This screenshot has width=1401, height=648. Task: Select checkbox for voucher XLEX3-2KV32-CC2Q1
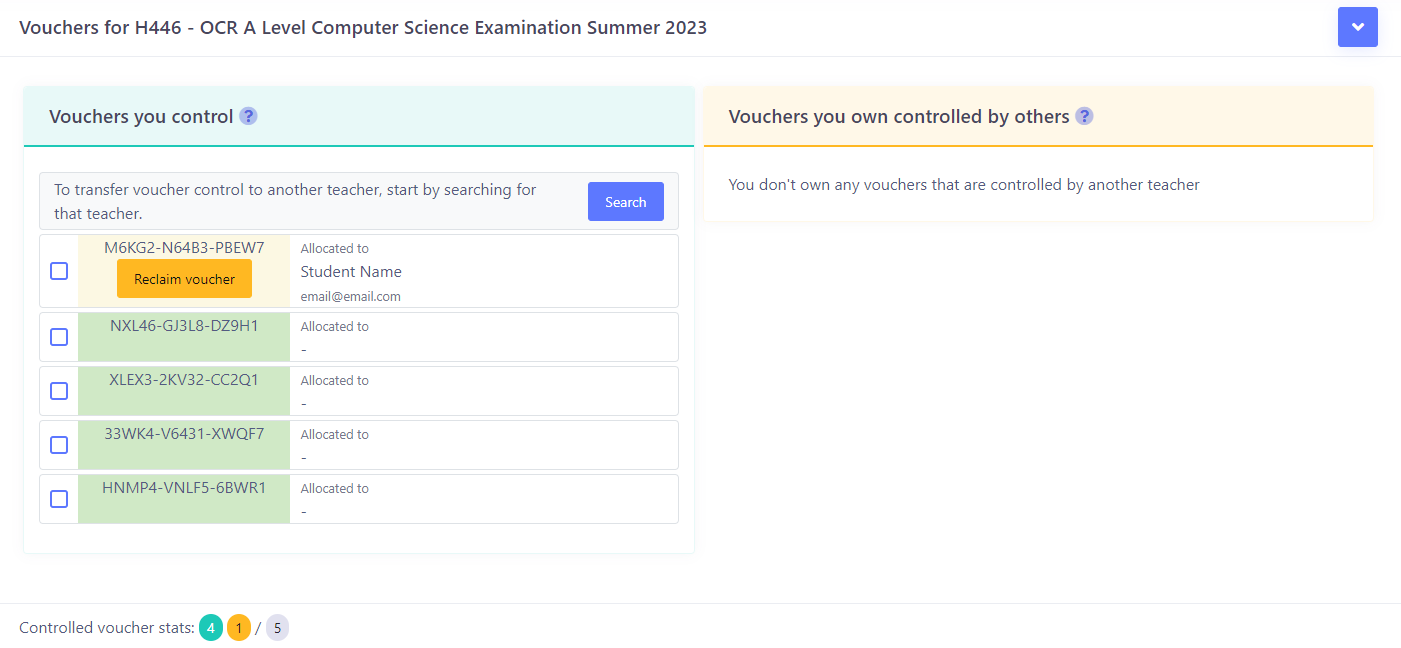coord(59,391)
